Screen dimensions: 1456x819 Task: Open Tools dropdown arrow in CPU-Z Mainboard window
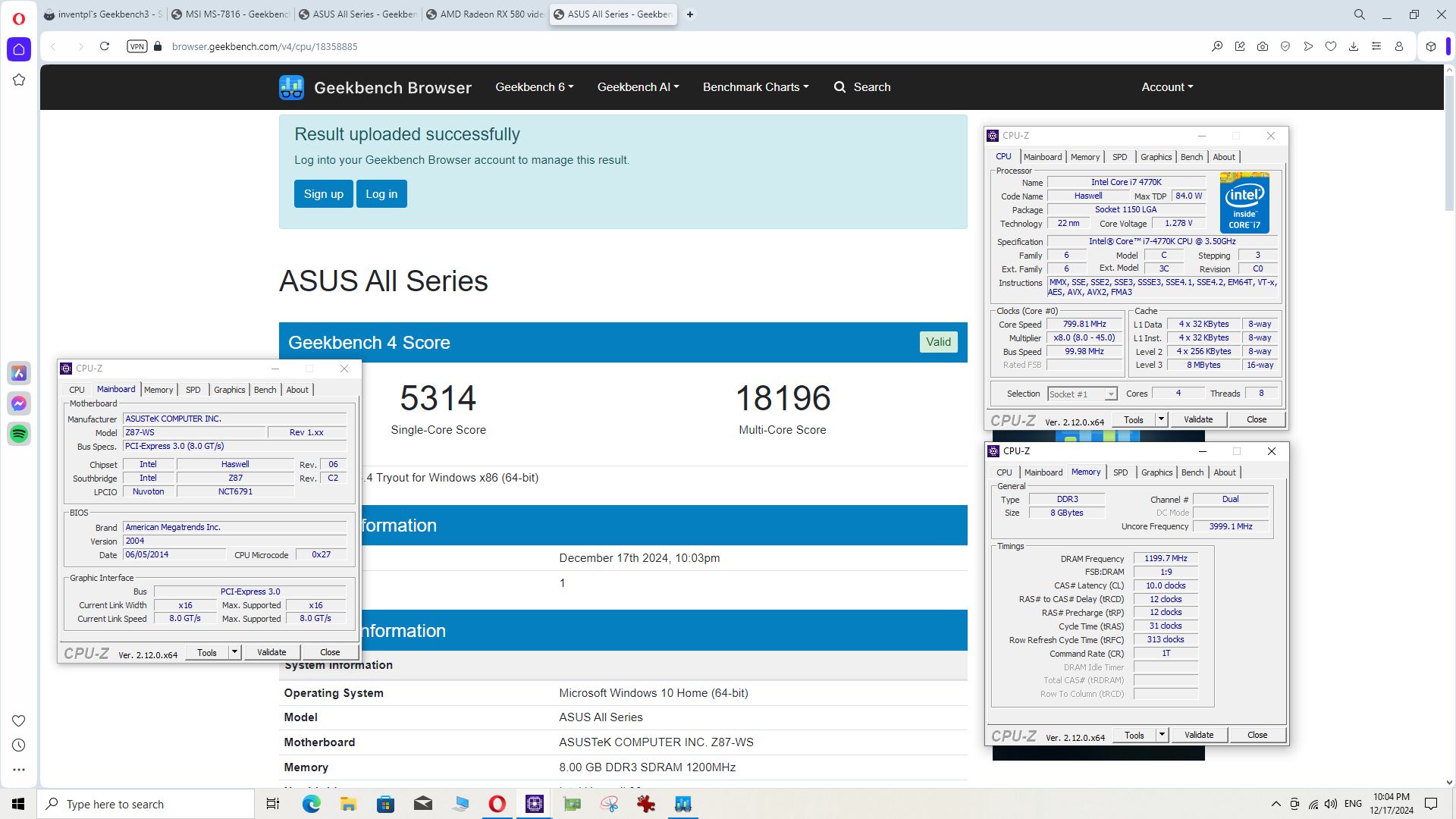234,652
